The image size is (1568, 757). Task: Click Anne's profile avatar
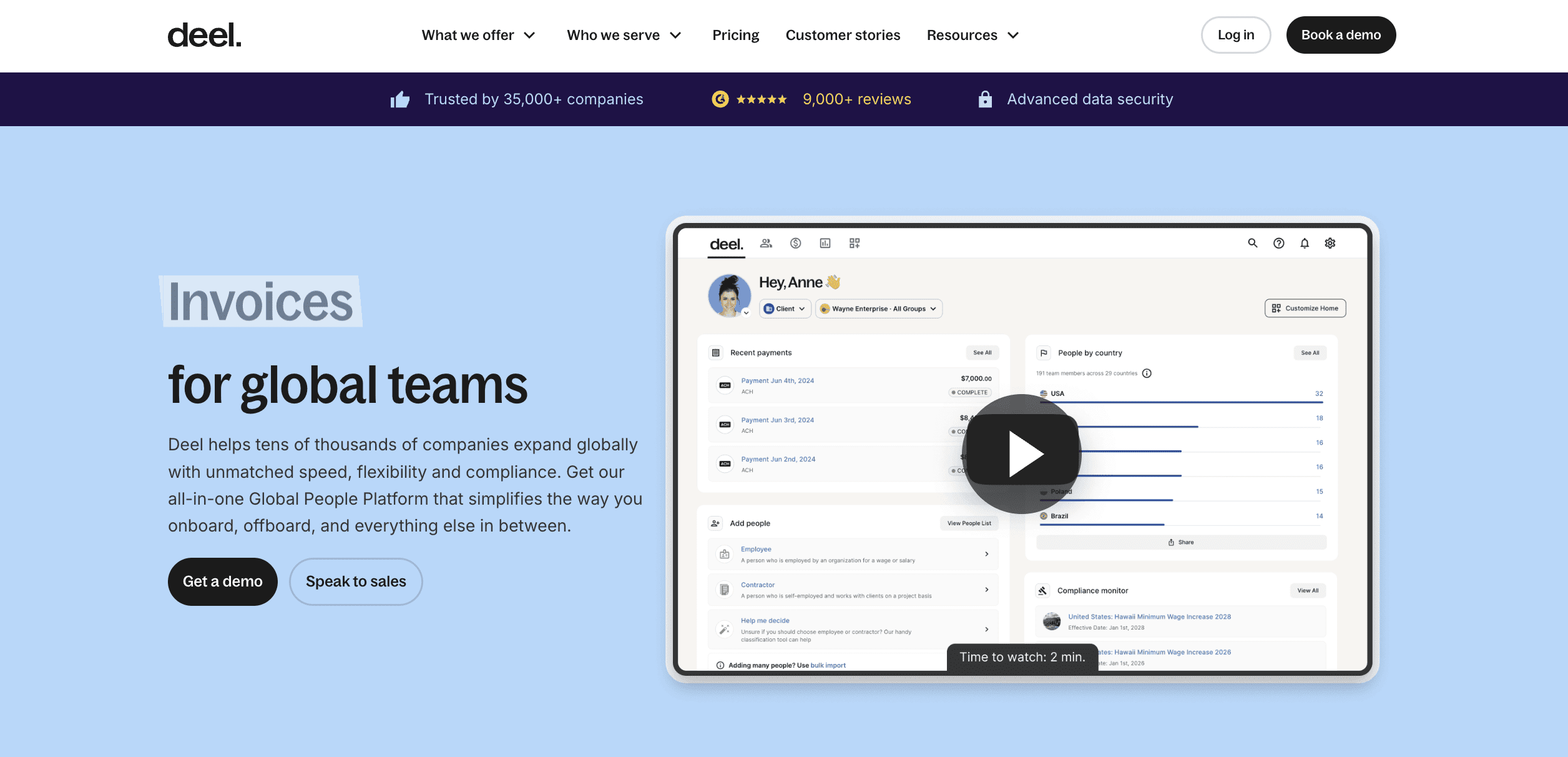[729, 295]
